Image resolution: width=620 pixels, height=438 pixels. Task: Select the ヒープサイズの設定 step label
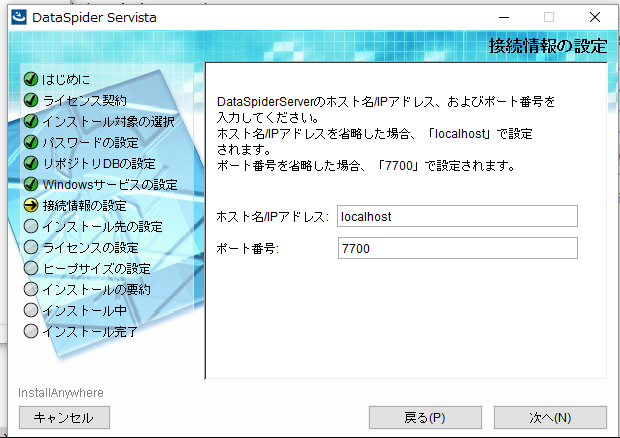pyautogui.click(x=96, y=268)
